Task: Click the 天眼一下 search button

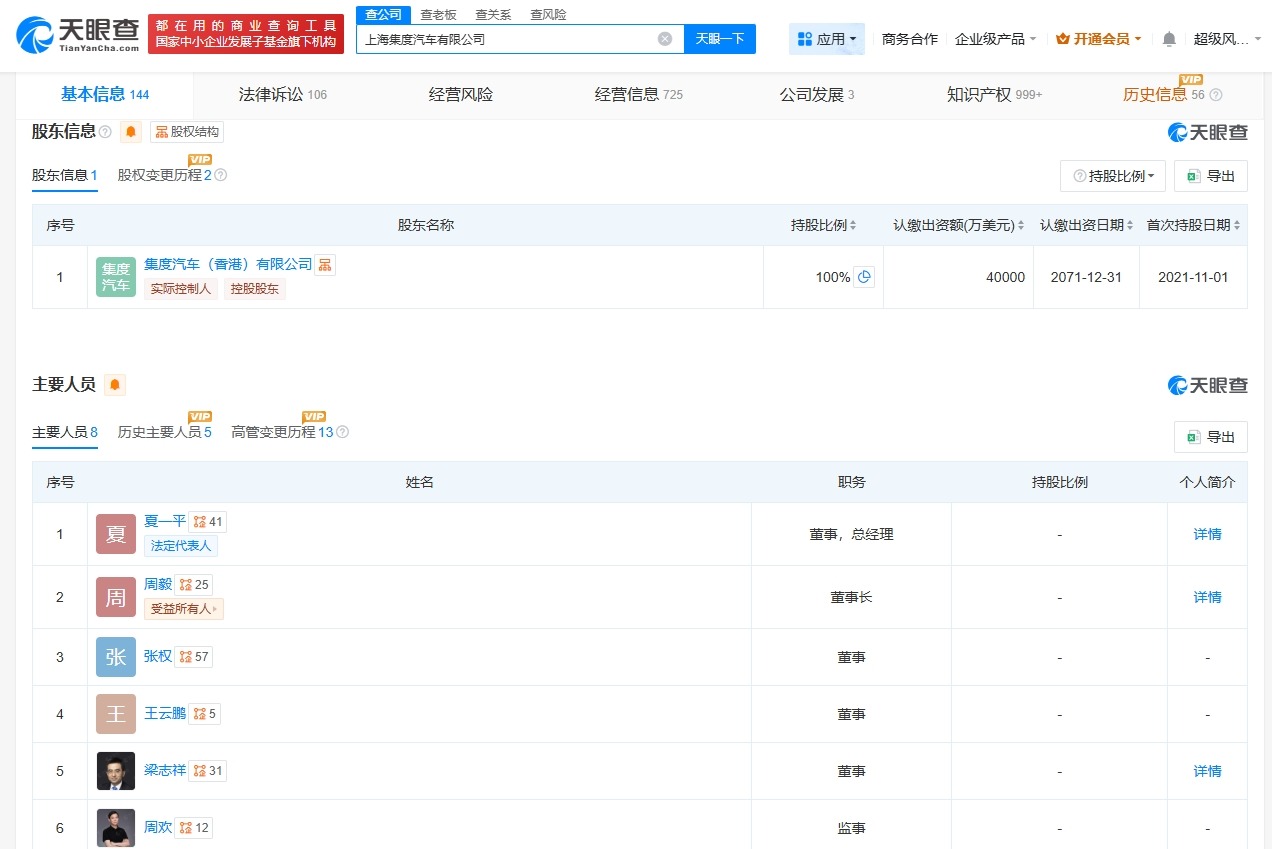Action: point(717,38)
